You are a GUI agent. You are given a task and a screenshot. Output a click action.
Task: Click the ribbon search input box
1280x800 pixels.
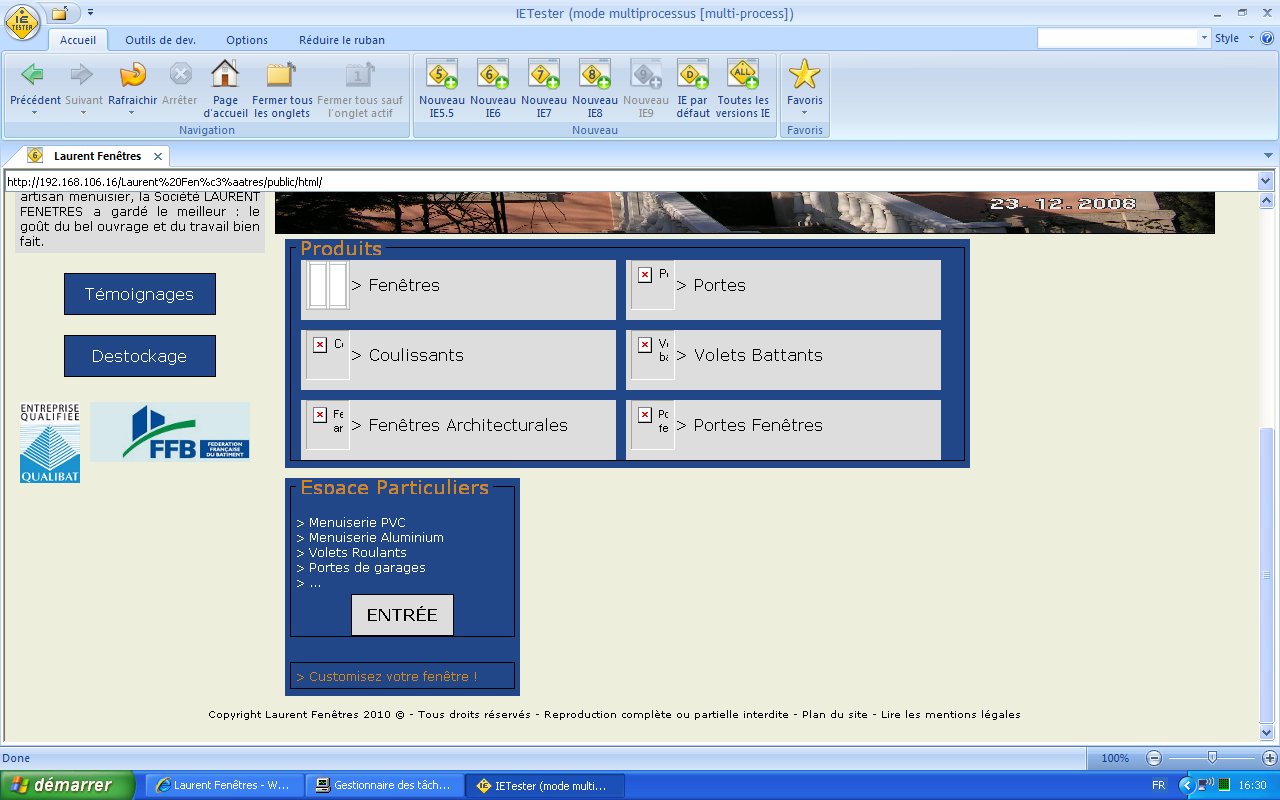point(1117,38)
